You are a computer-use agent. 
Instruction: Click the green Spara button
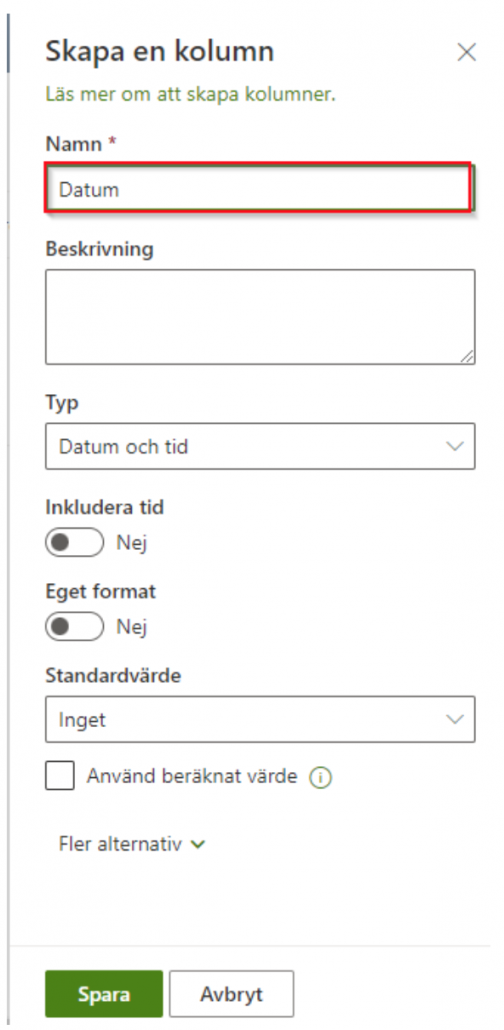[104, 994]
